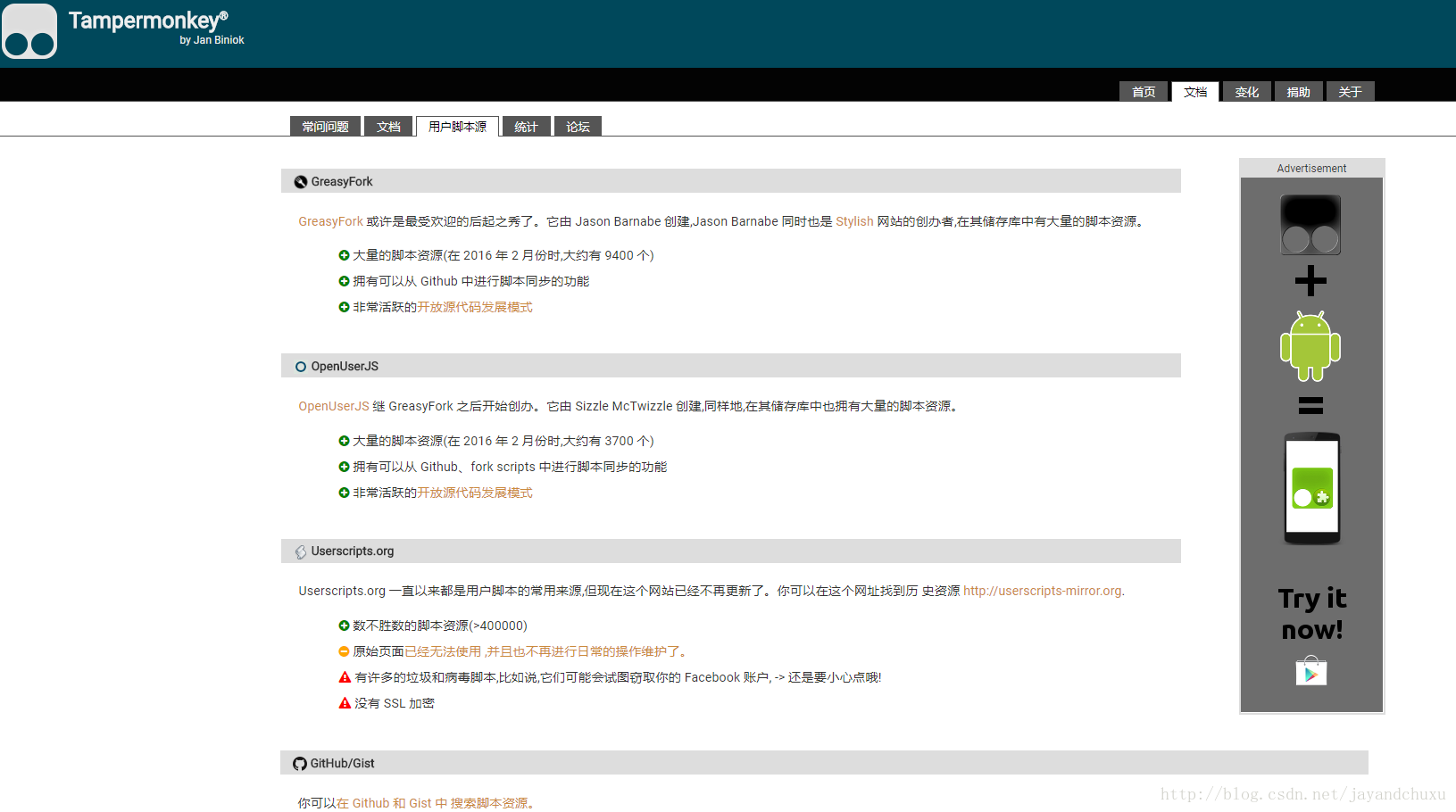Click red warning icon beside Facebook item

click(x=345, y=677)
